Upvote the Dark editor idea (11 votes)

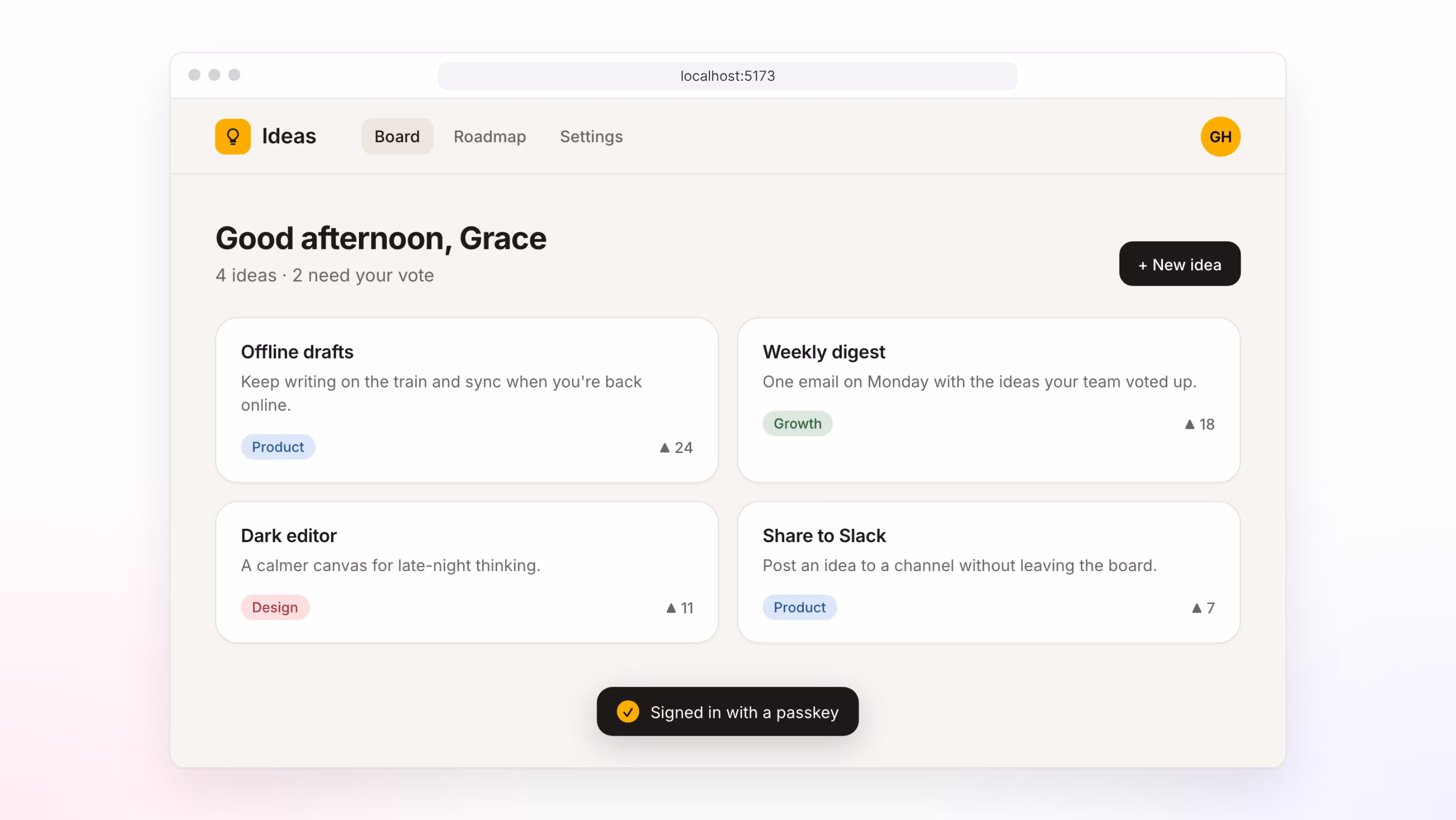point(680,608)
